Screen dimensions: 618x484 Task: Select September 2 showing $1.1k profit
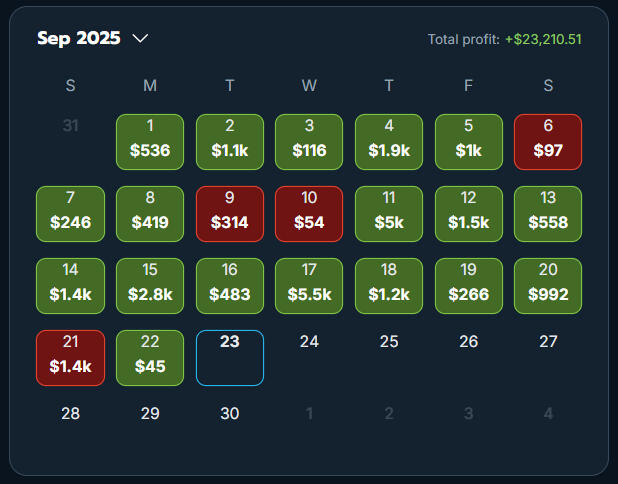point(230,141)
